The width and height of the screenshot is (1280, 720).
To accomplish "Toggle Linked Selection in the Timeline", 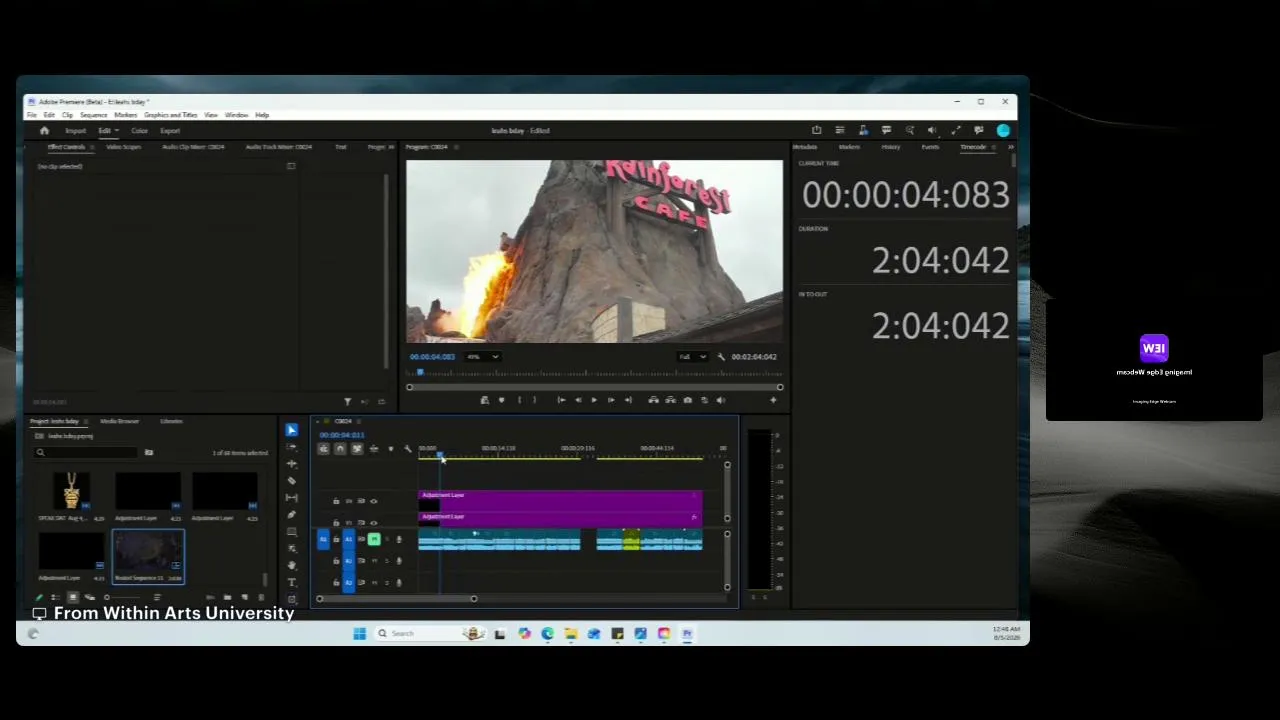I will [357, 449].
